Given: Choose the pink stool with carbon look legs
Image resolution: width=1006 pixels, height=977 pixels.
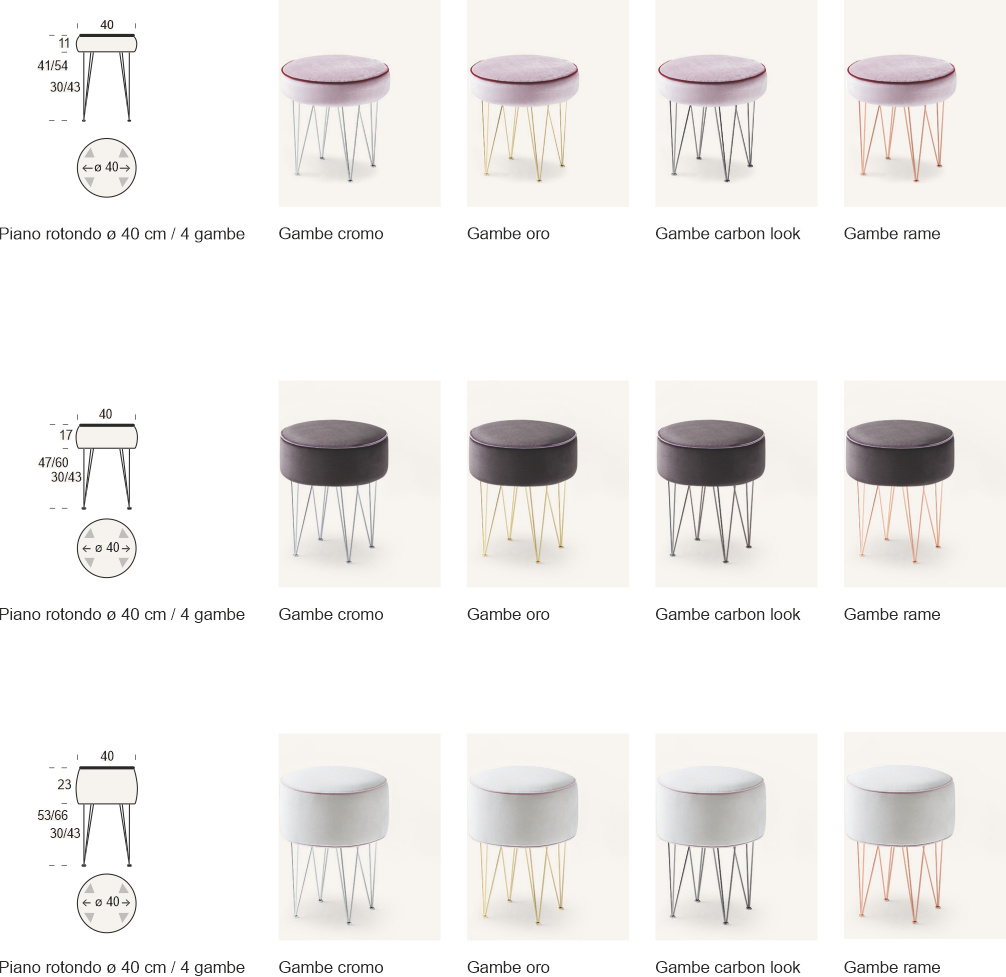Looking at the screenshot, I should click(x=736, y=103).
